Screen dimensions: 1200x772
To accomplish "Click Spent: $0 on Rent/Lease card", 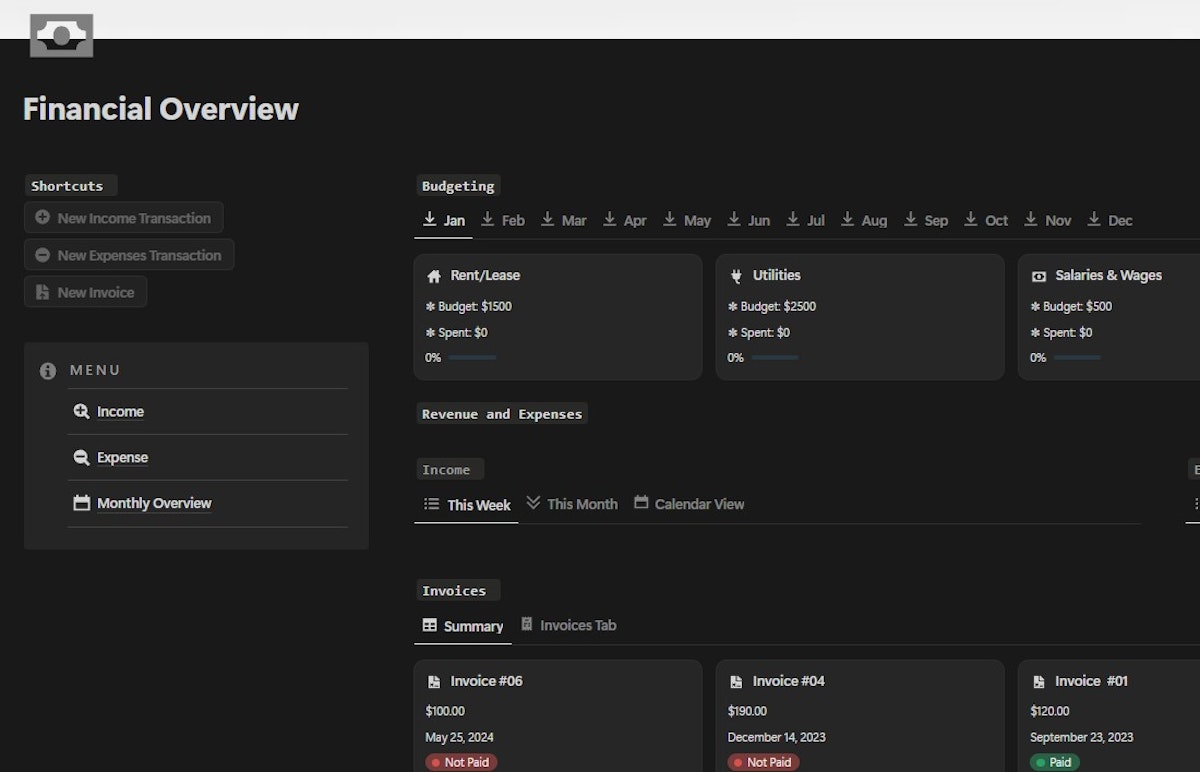I will pyautogui.click(x=457, y=333).
